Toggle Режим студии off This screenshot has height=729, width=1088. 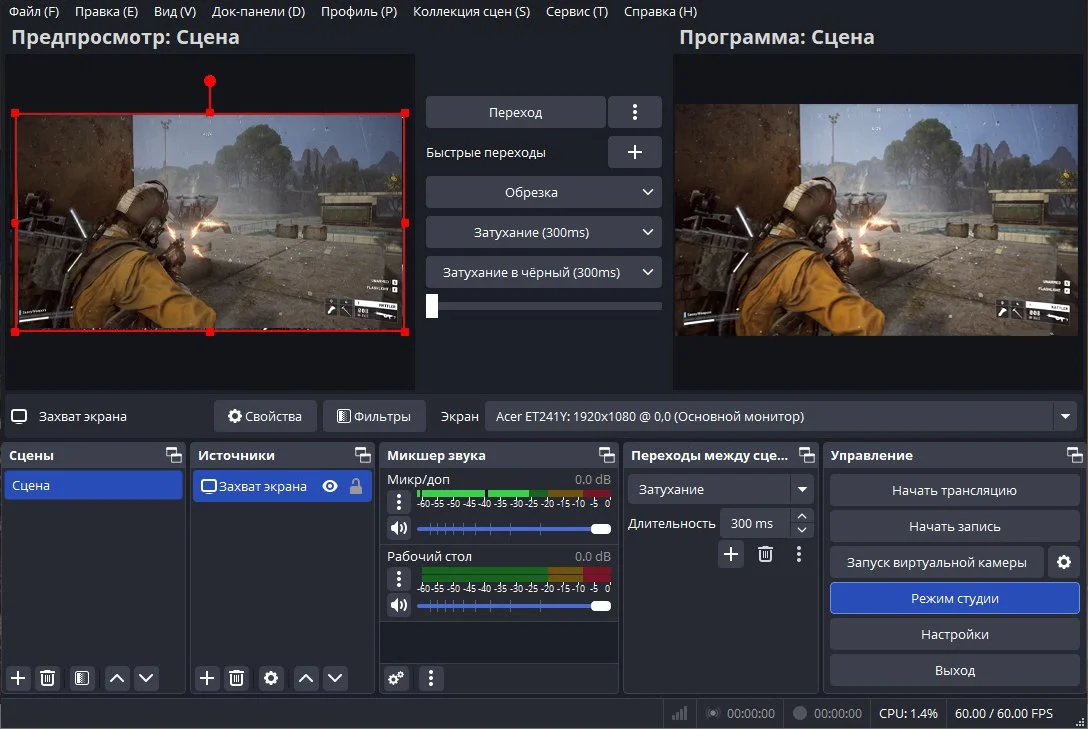tap(954, 599)
